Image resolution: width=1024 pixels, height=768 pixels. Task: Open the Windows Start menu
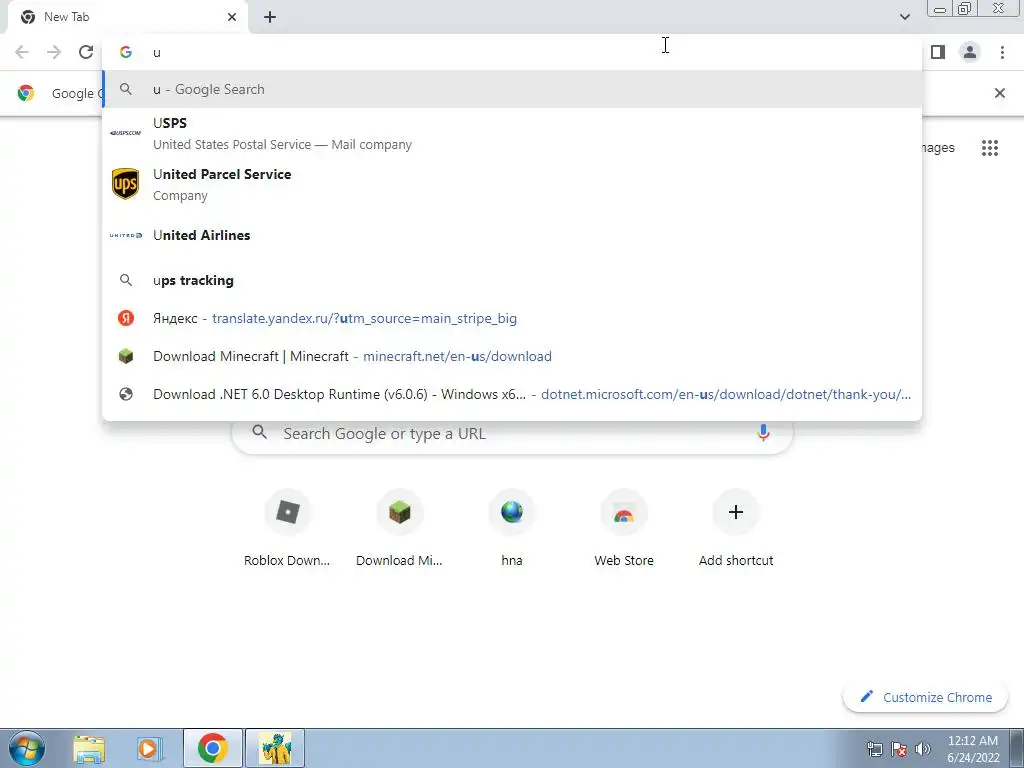pyautogui.click(x=27, y=748)
